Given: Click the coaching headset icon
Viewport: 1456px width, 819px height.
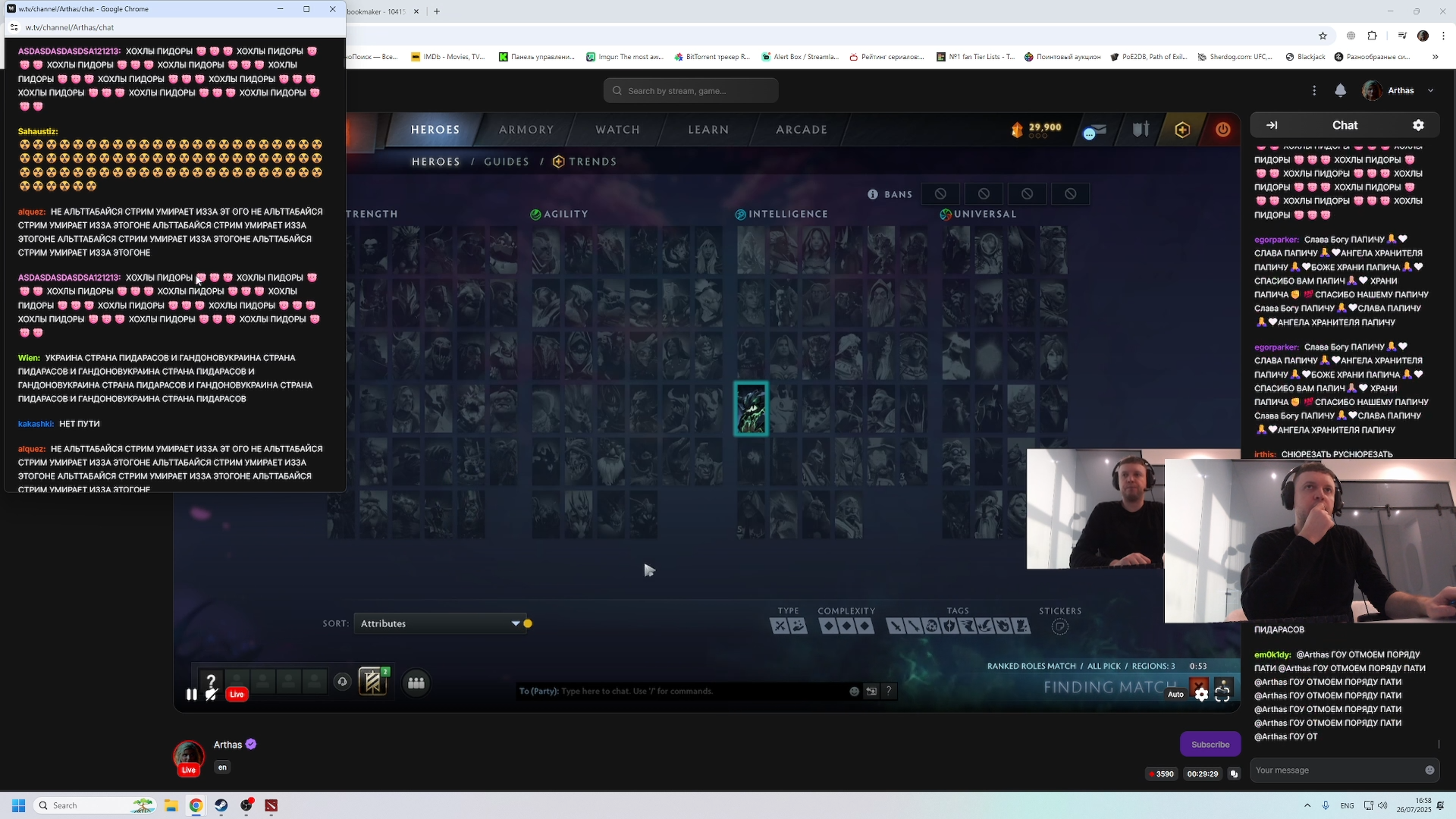Looking at the screenshot, I should [342, 682].
